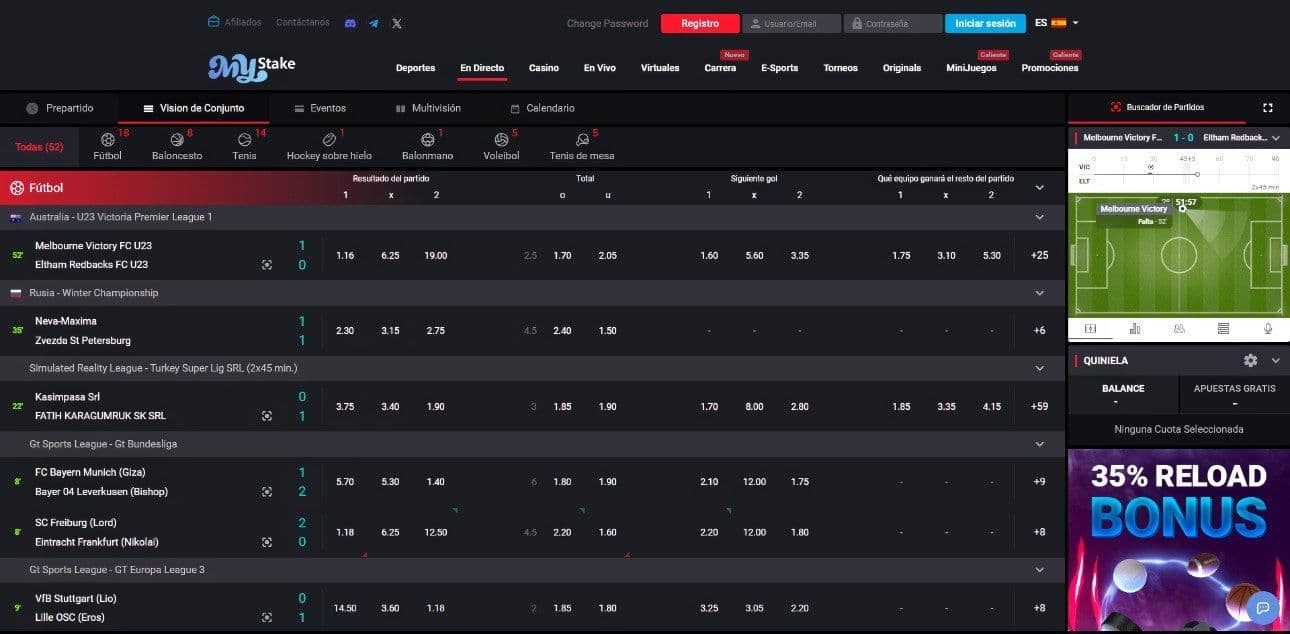This screenshot has height=634, width=1290.
Task: Collapse the Australia U23 Victoria league section
Action: point(1040,216)
